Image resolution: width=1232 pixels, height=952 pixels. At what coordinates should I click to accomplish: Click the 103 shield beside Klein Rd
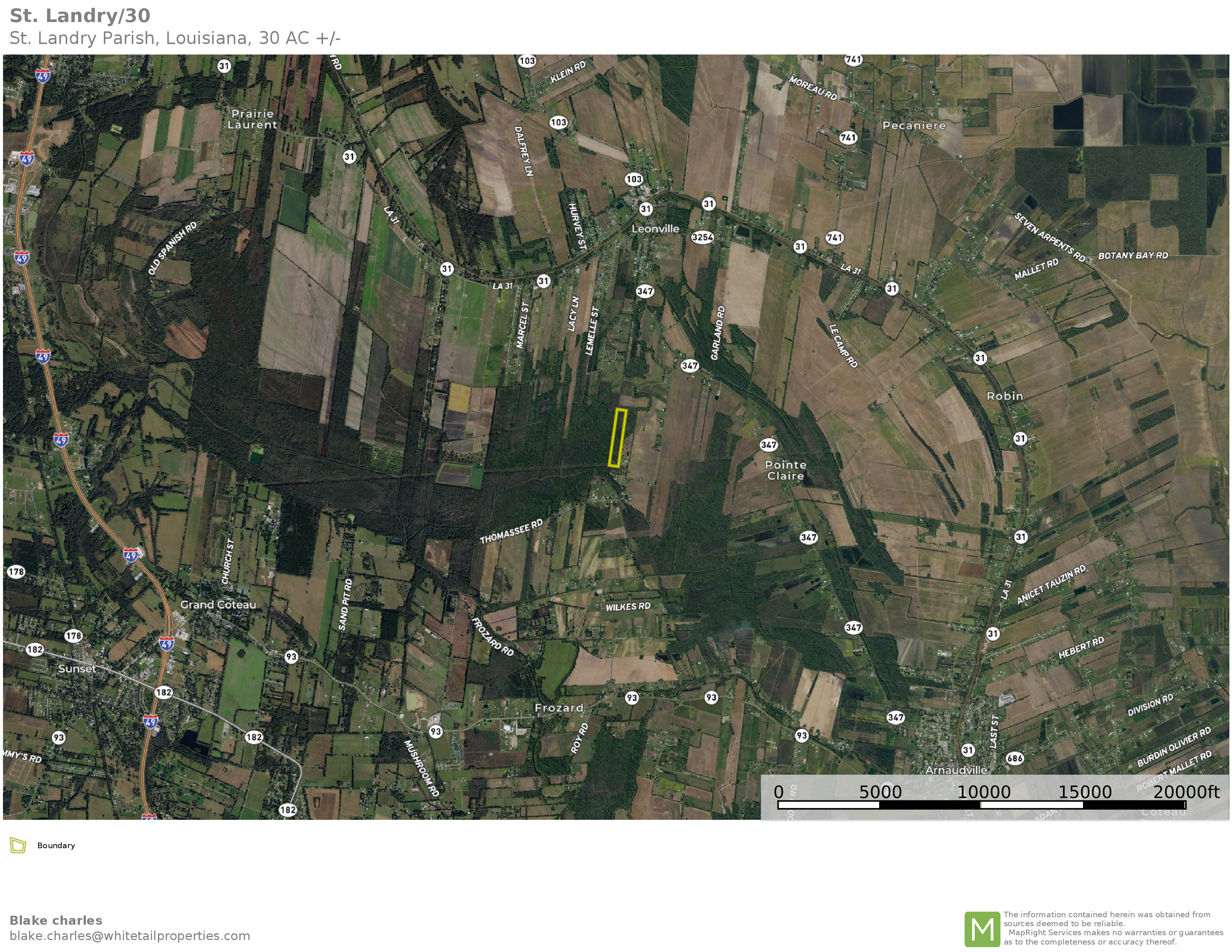tap(527, 61)
